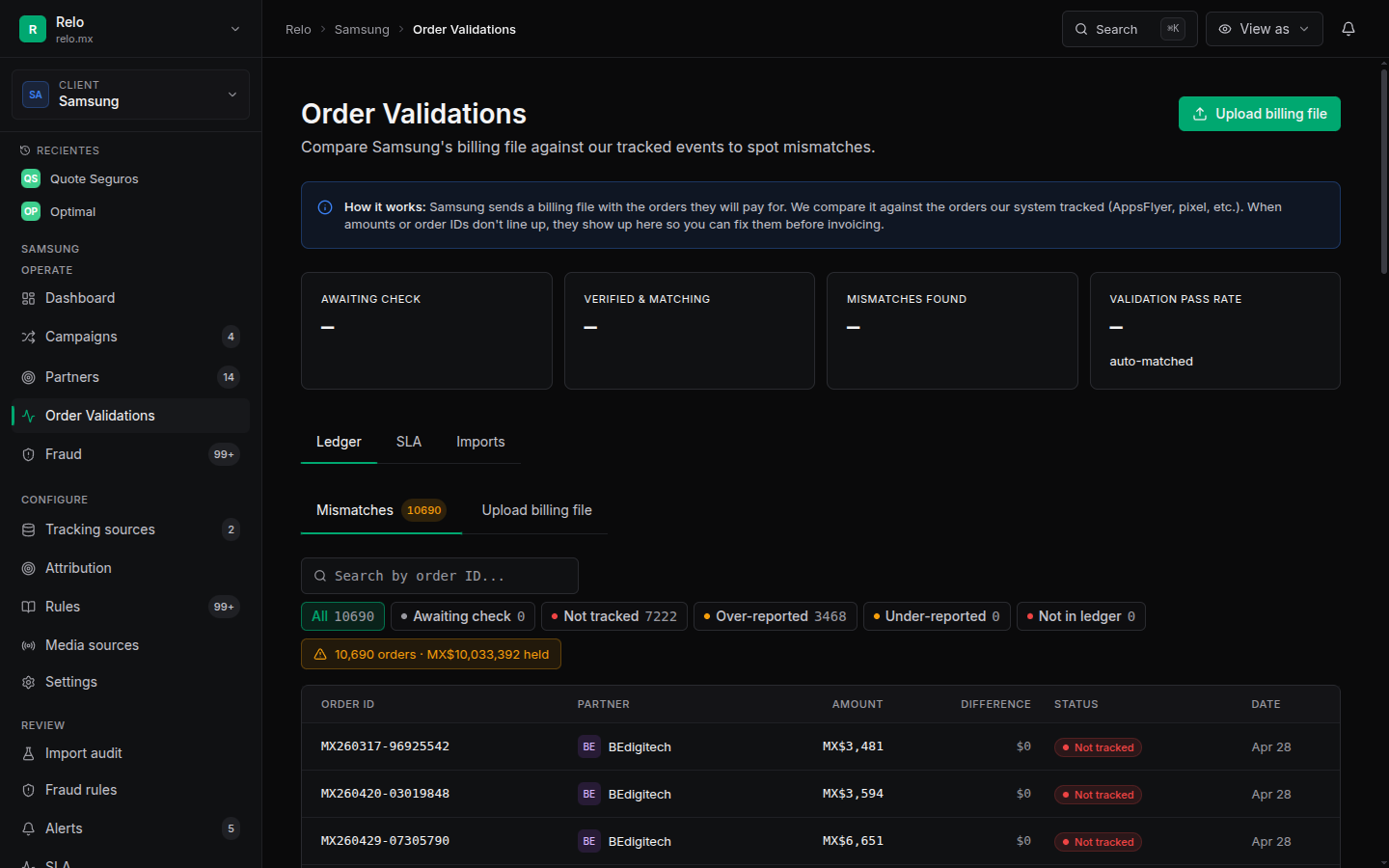Select the Upload billing file sub-tab
Screen dimensions: 1389x868
(537, 510)
